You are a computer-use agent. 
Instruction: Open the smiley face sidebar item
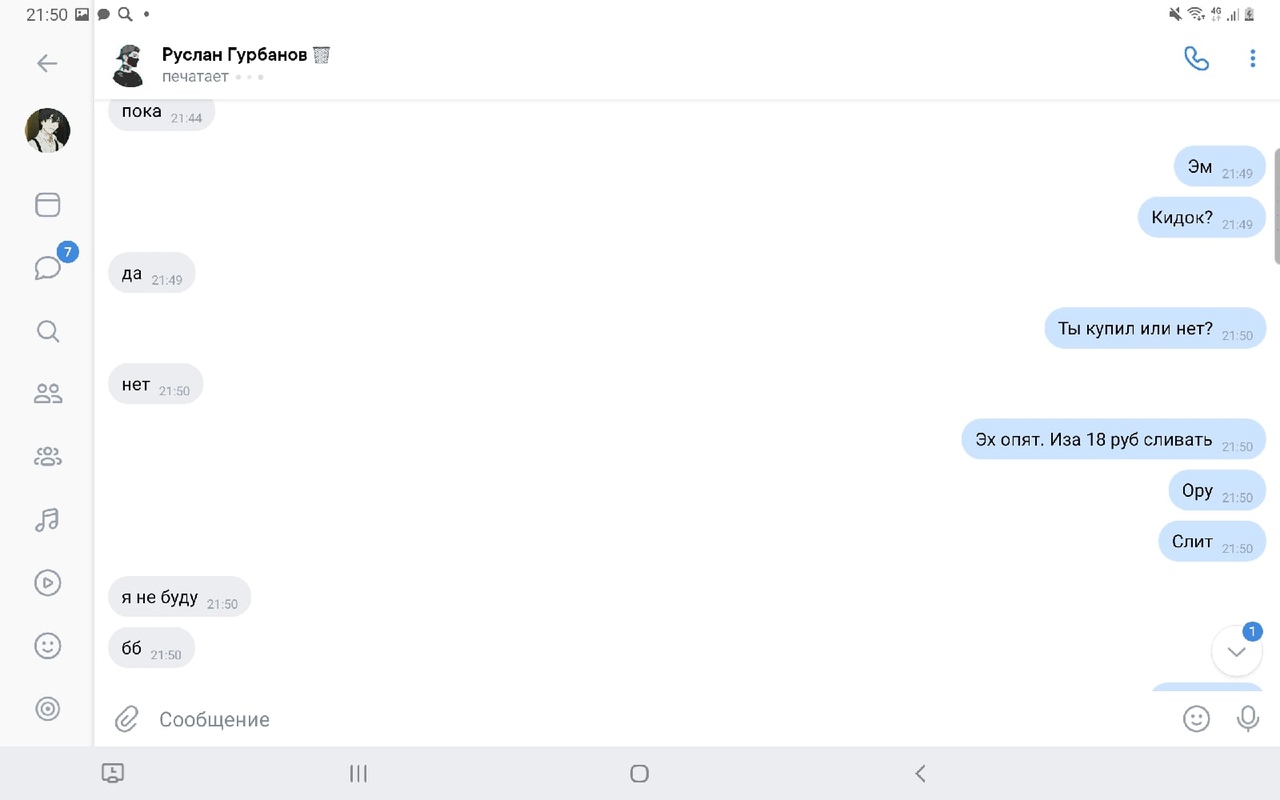(x=47, y=646)
